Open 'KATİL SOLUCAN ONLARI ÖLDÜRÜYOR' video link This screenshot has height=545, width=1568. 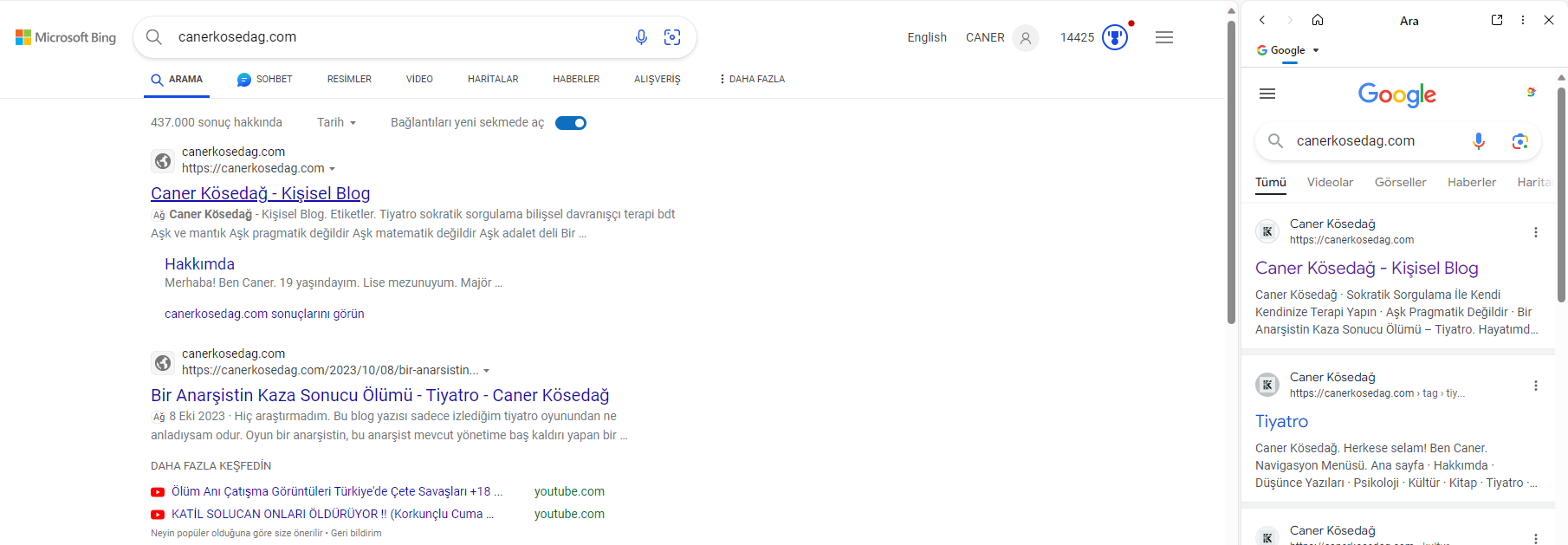(333, 514)
